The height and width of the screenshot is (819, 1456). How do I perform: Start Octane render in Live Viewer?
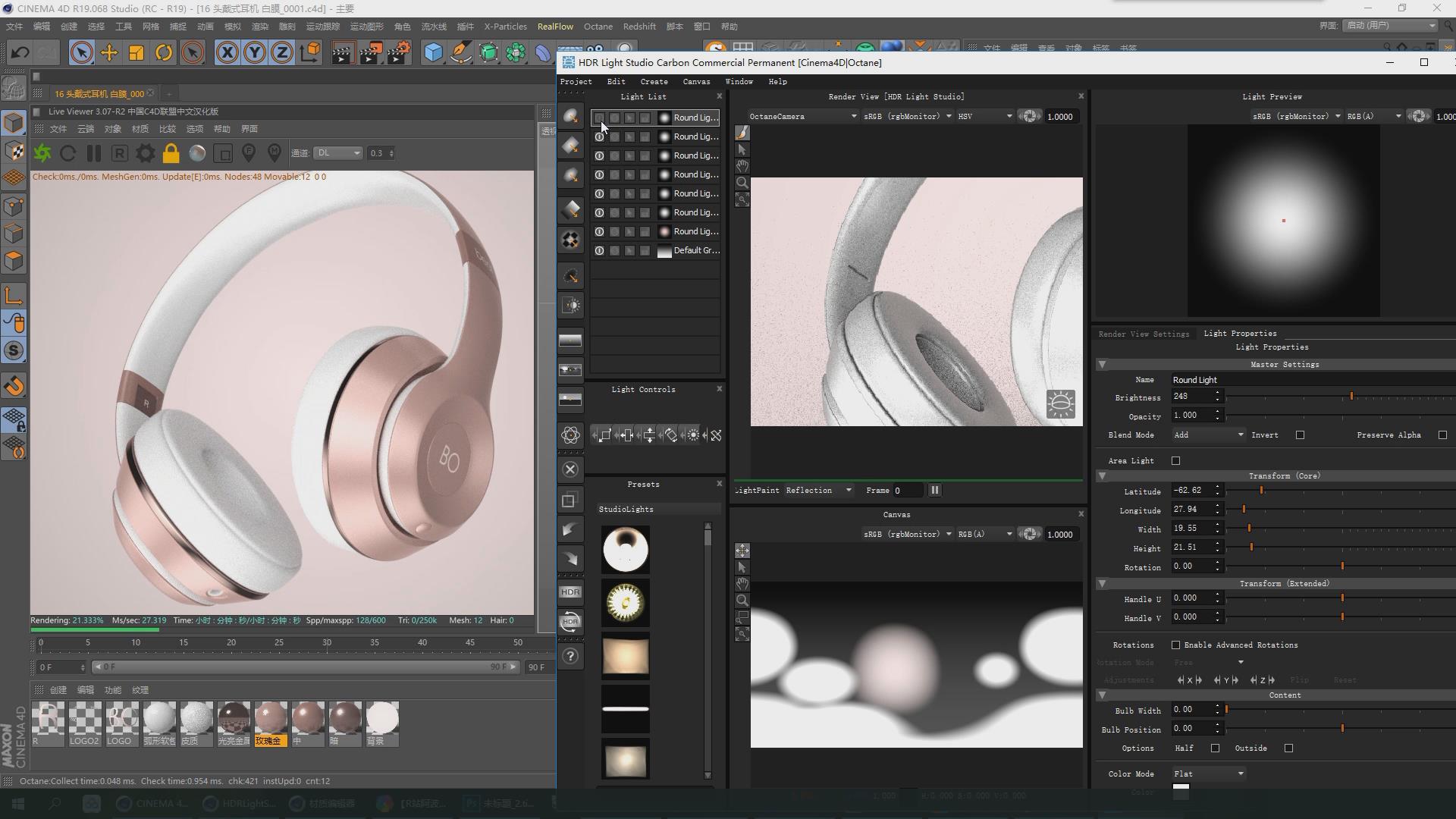[42, 153]
